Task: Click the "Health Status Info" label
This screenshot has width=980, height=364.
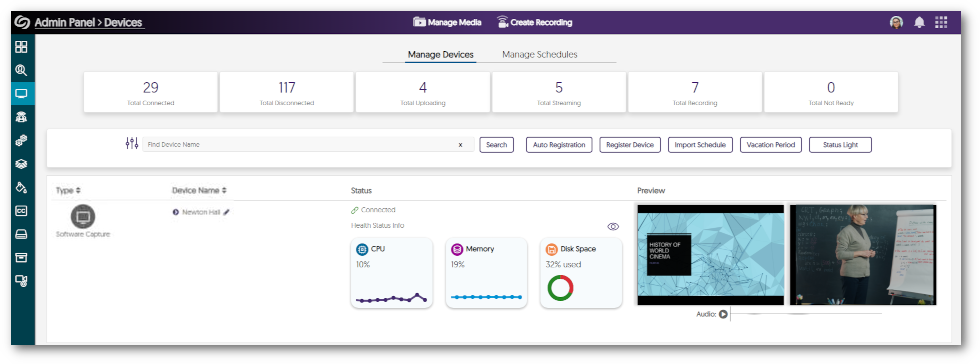Action: point(378,226)
